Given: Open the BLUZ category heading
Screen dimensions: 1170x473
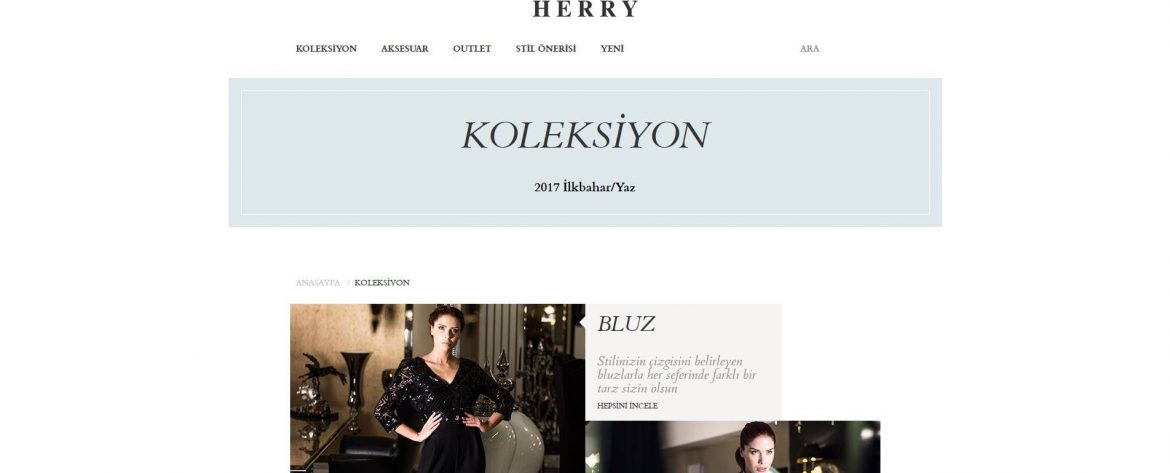Looking at the screenshot, I should pyautogui.click(x=626, y=324).
